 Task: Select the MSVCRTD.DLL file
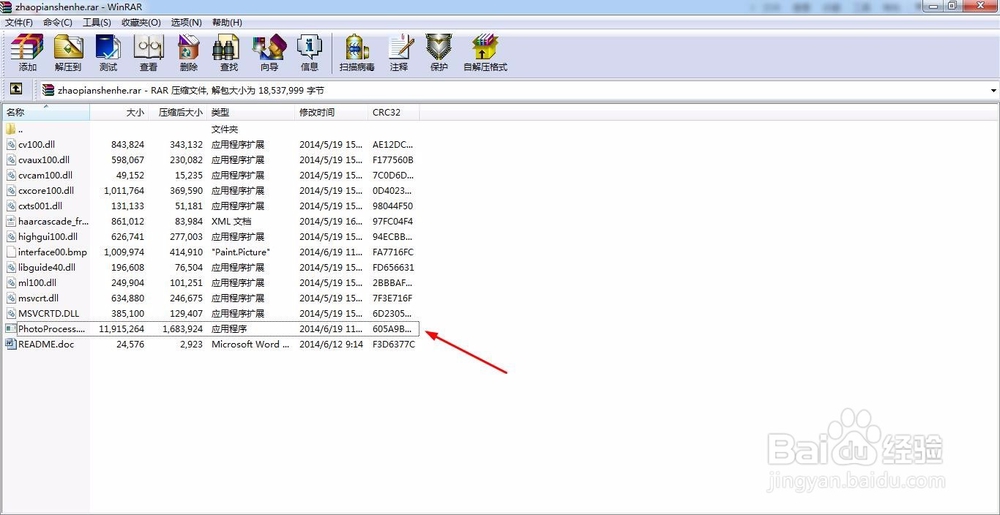210,313
